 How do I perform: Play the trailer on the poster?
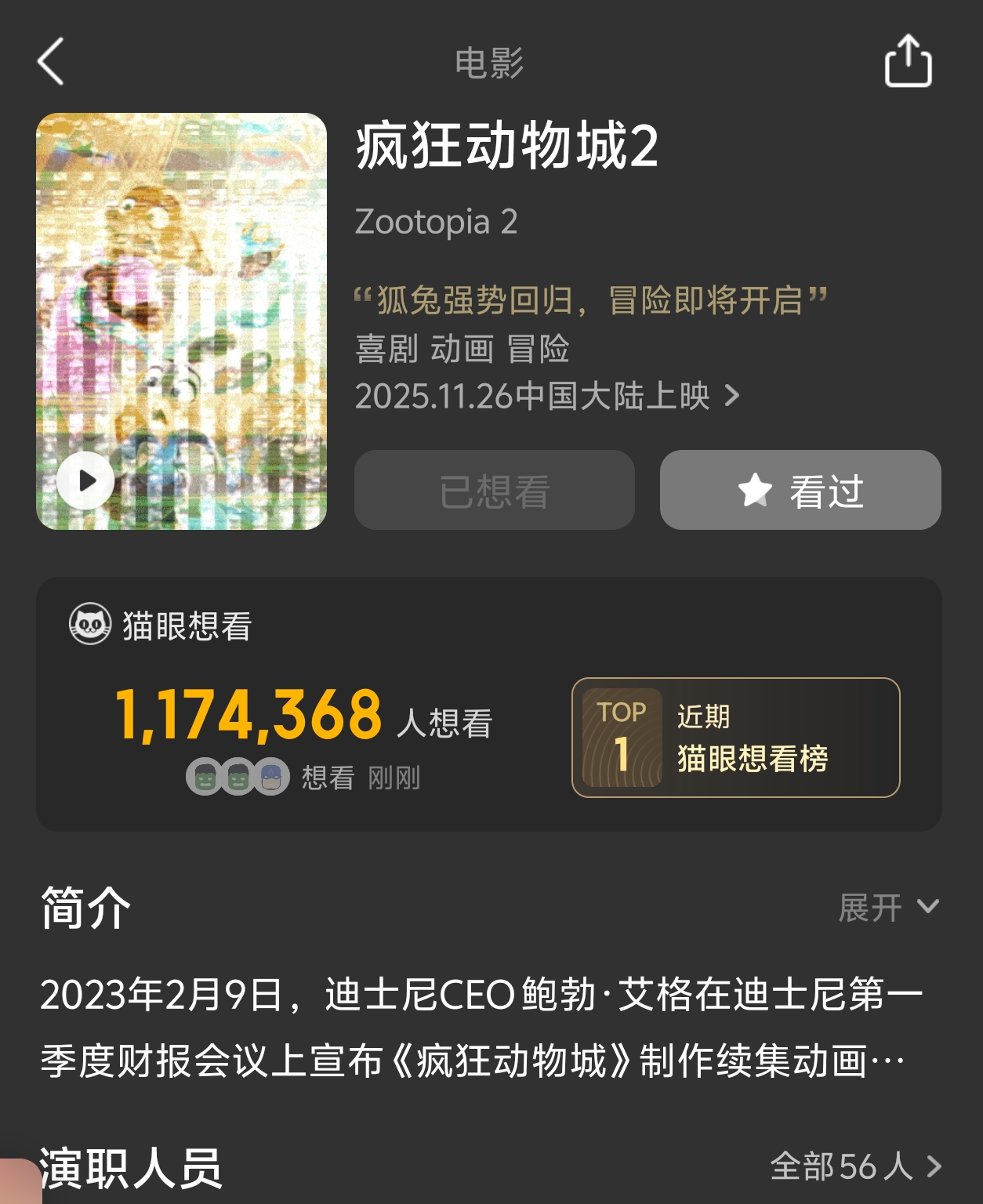coord(85,481)
